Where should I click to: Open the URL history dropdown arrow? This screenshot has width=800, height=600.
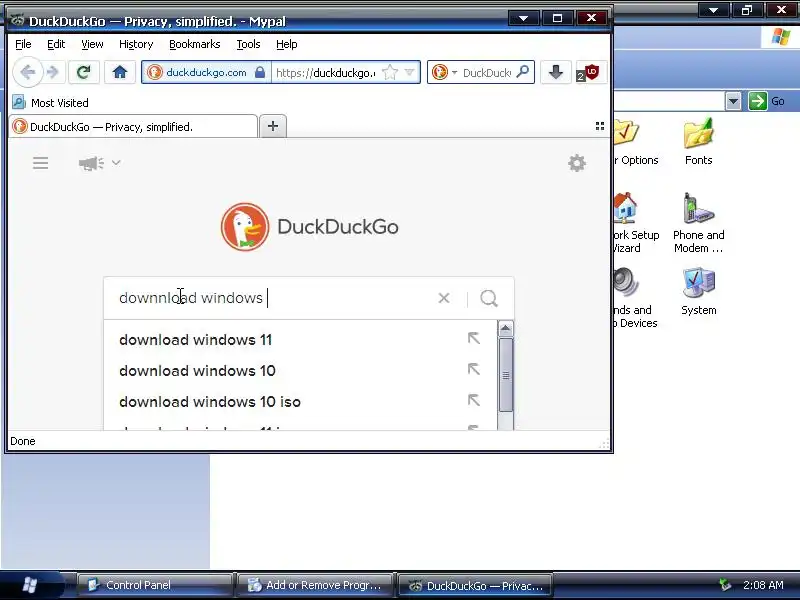pyautogui.click(x=409, y=72)
